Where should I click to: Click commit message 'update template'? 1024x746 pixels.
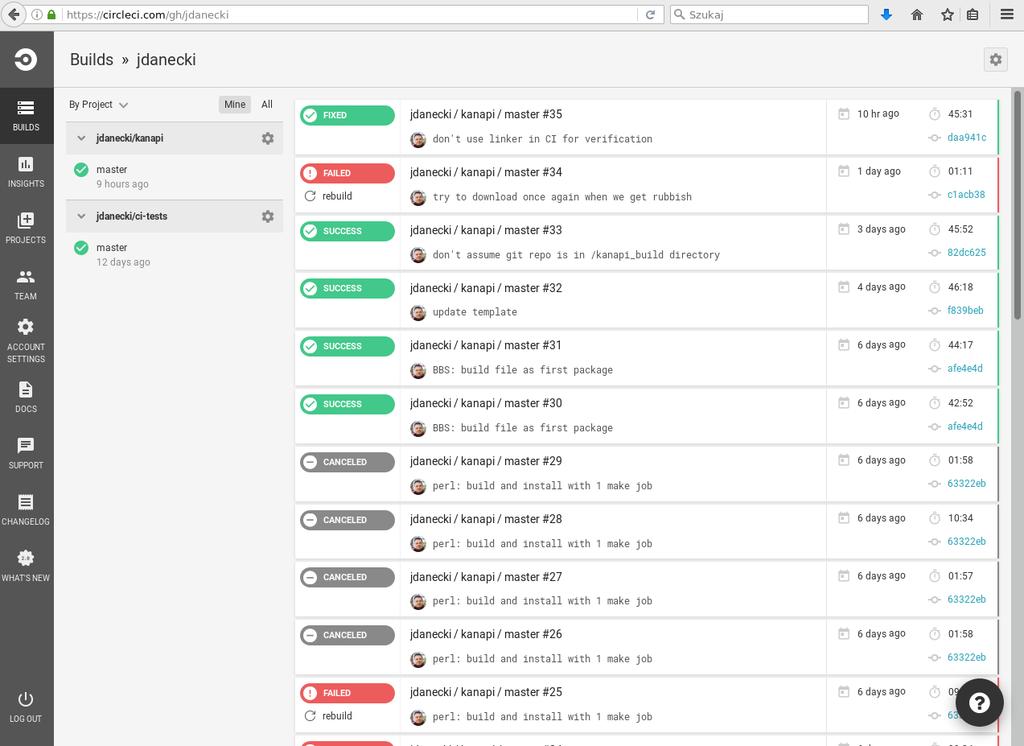coord(475,312)
